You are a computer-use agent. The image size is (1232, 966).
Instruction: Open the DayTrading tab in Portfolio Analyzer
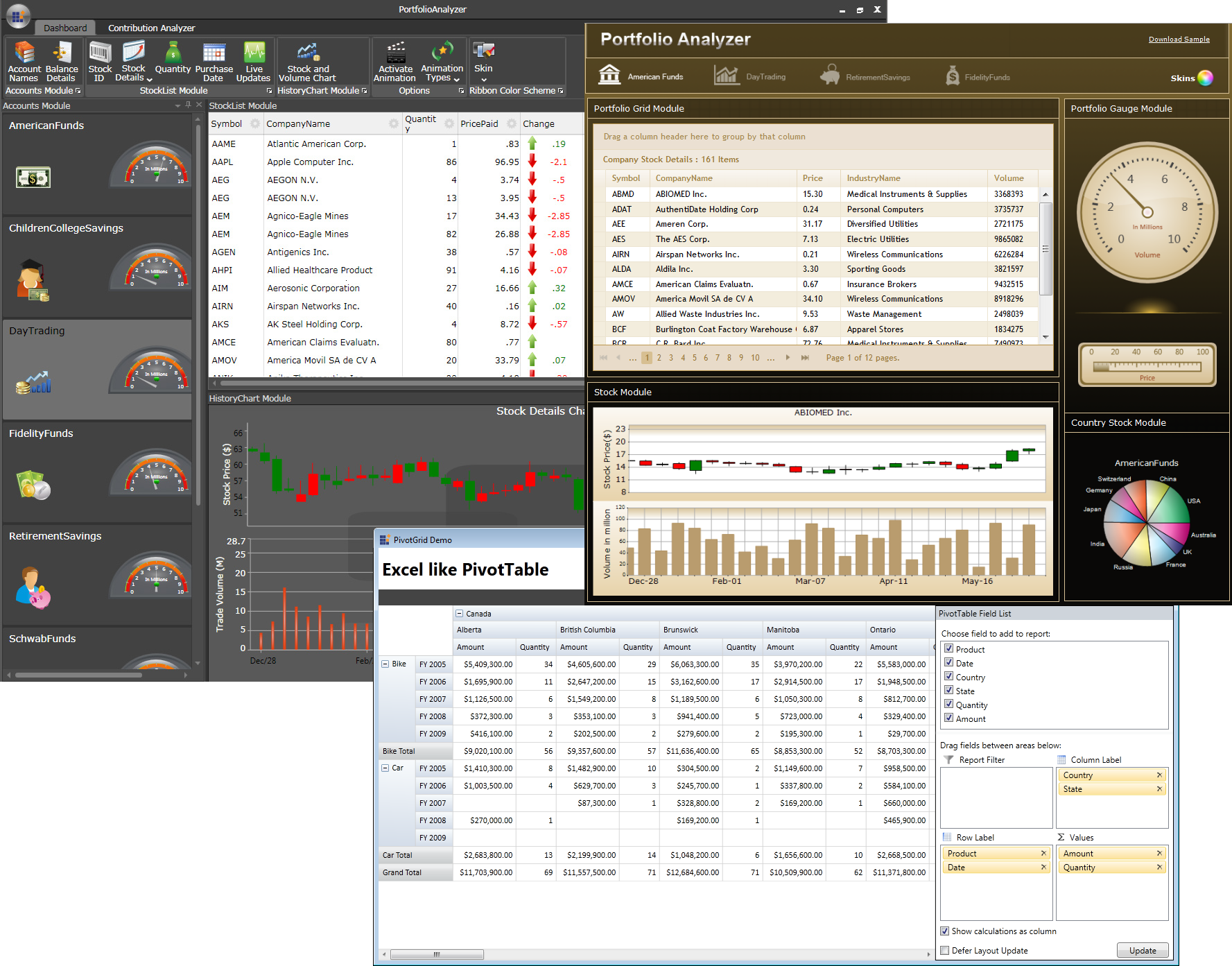(750, 76)
